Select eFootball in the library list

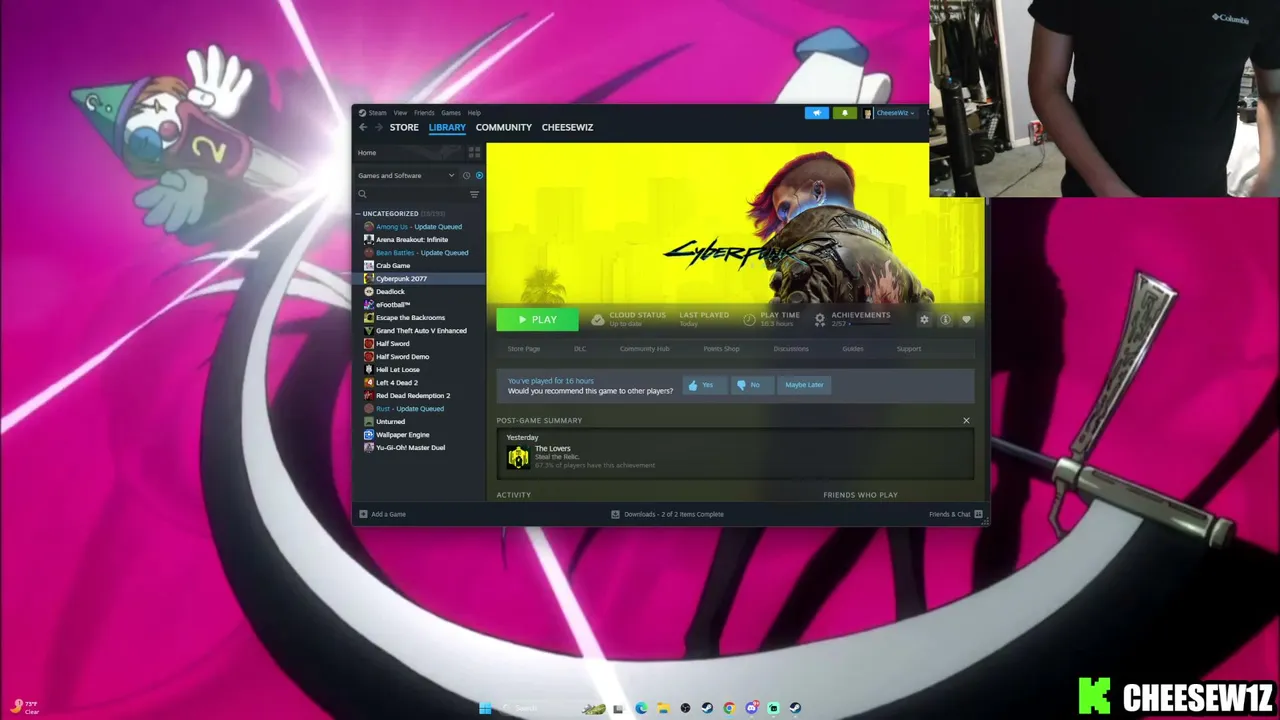pyautogui.click(x=420, y=305)
